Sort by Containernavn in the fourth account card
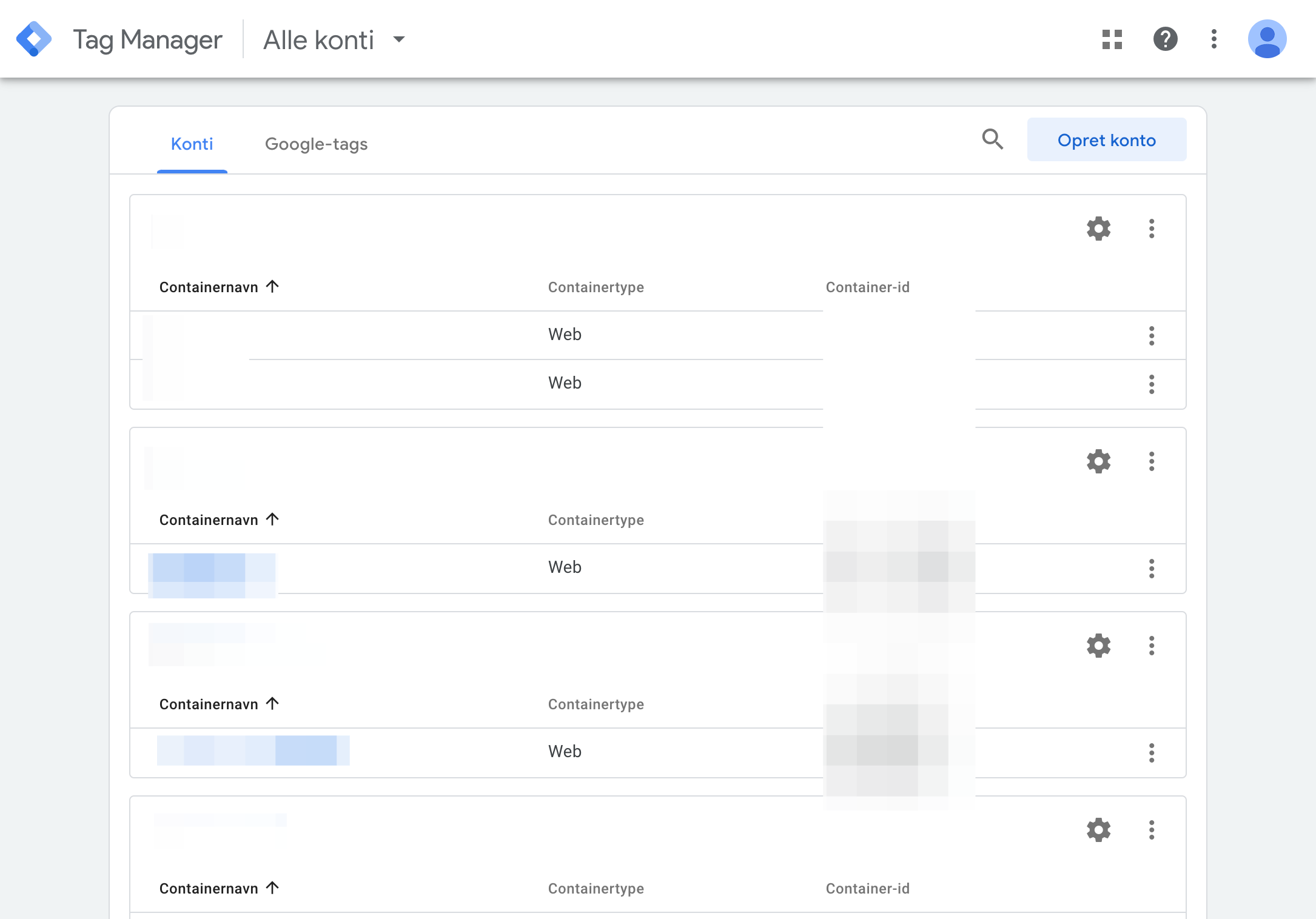Screen dimensions: 1316x919 [x=219, y=888]
